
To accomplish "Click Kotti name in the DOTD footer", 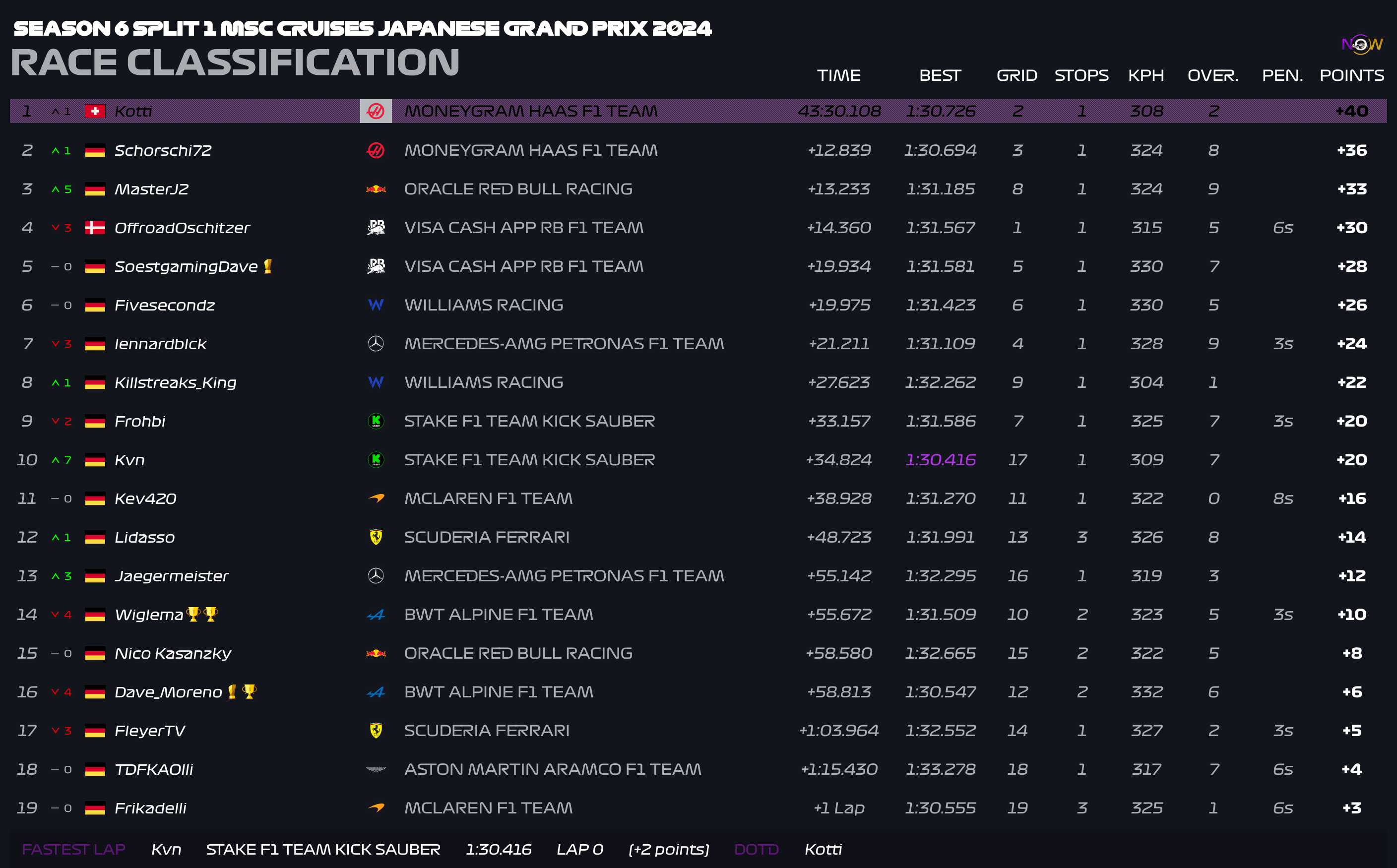I will click(x=823, y=849).
